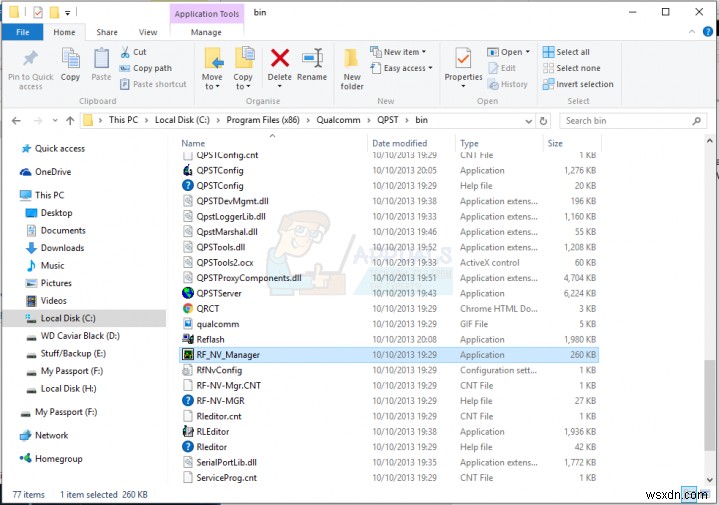Click Paste shortcut in ribbon

[153, 84]
